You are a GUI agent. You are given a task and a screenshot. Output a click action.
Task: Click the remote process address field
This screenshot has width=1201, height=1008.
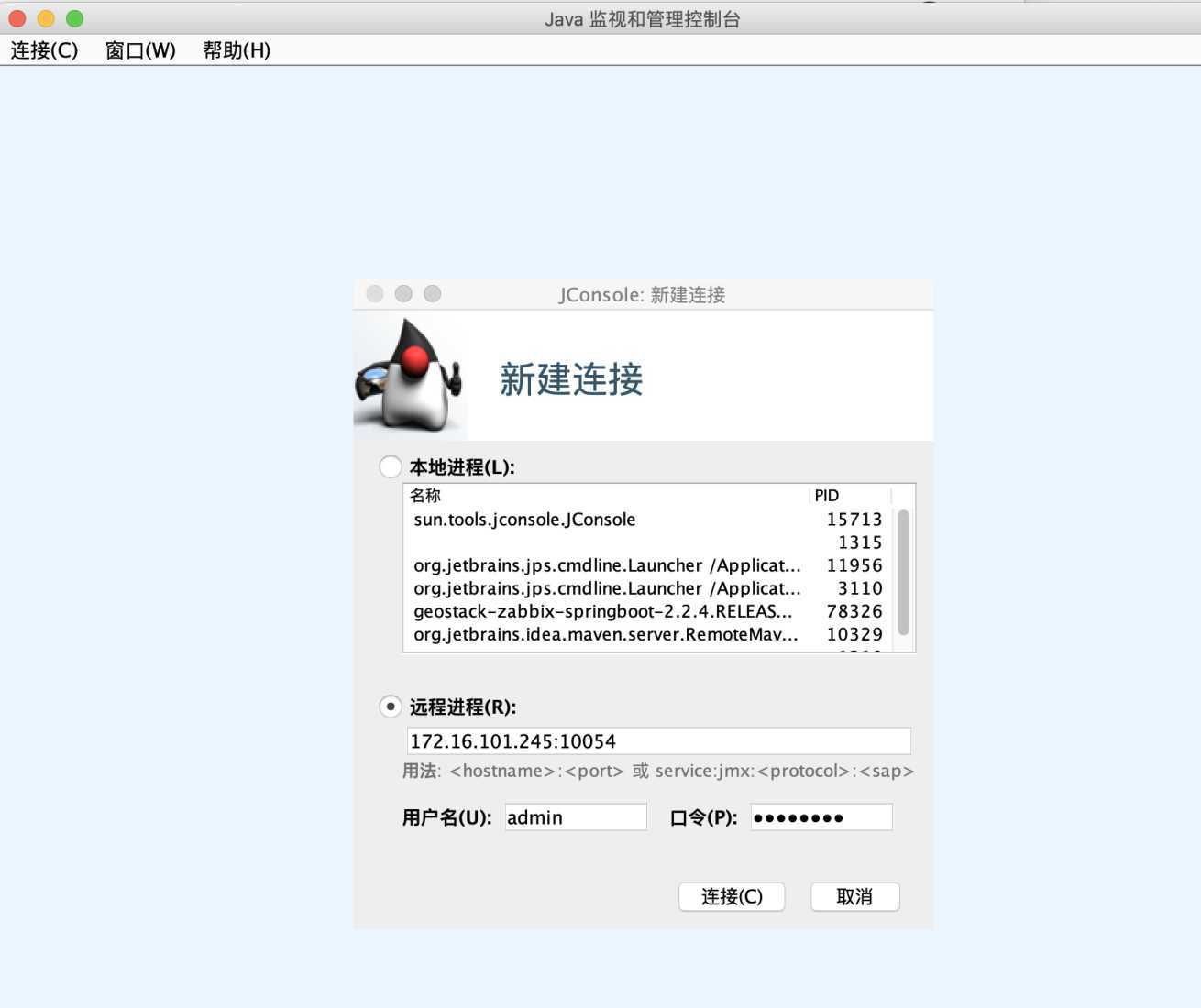click(x=658, y=741)
